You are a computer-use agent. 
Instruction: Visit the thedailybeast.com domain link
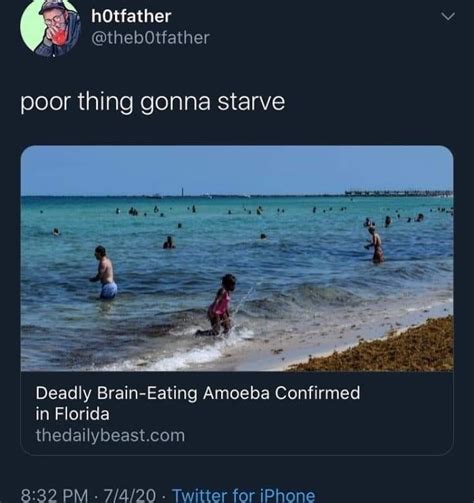point(110,435)
